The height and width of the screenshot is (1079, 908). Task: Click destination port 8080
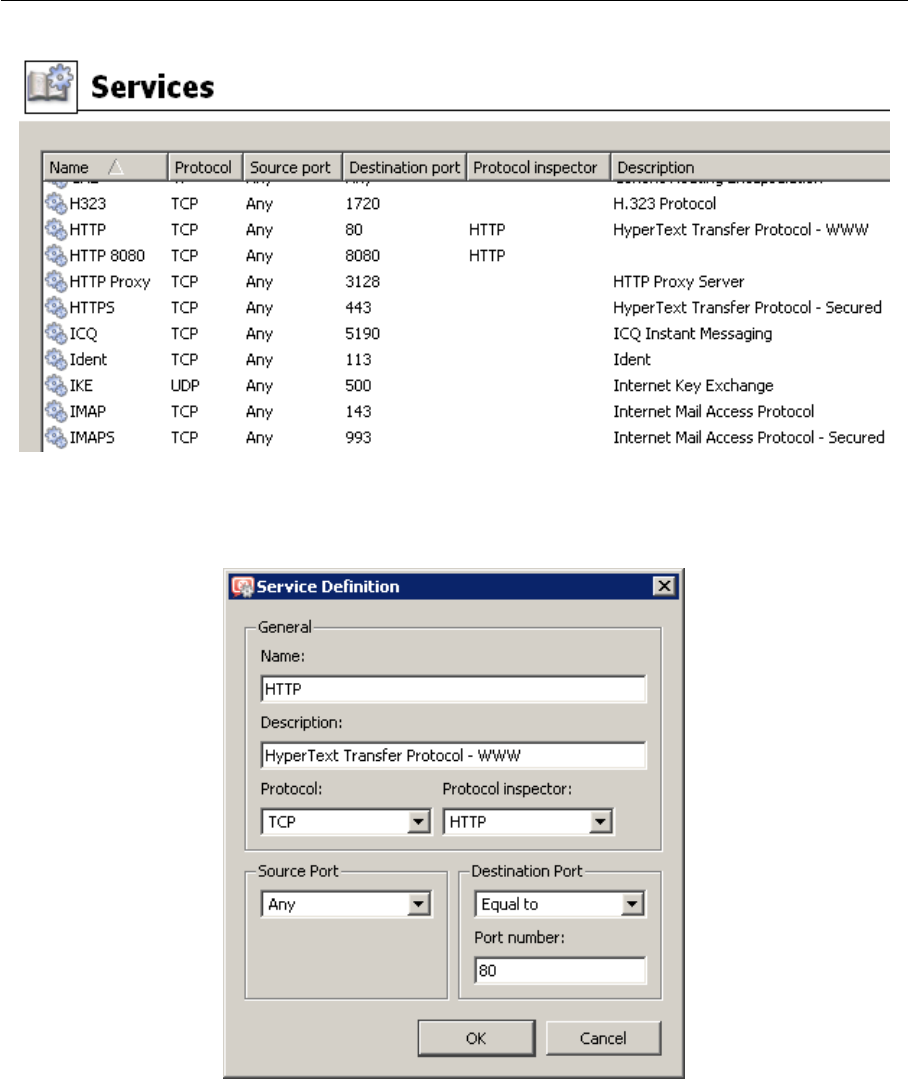(x=363, y=256)
